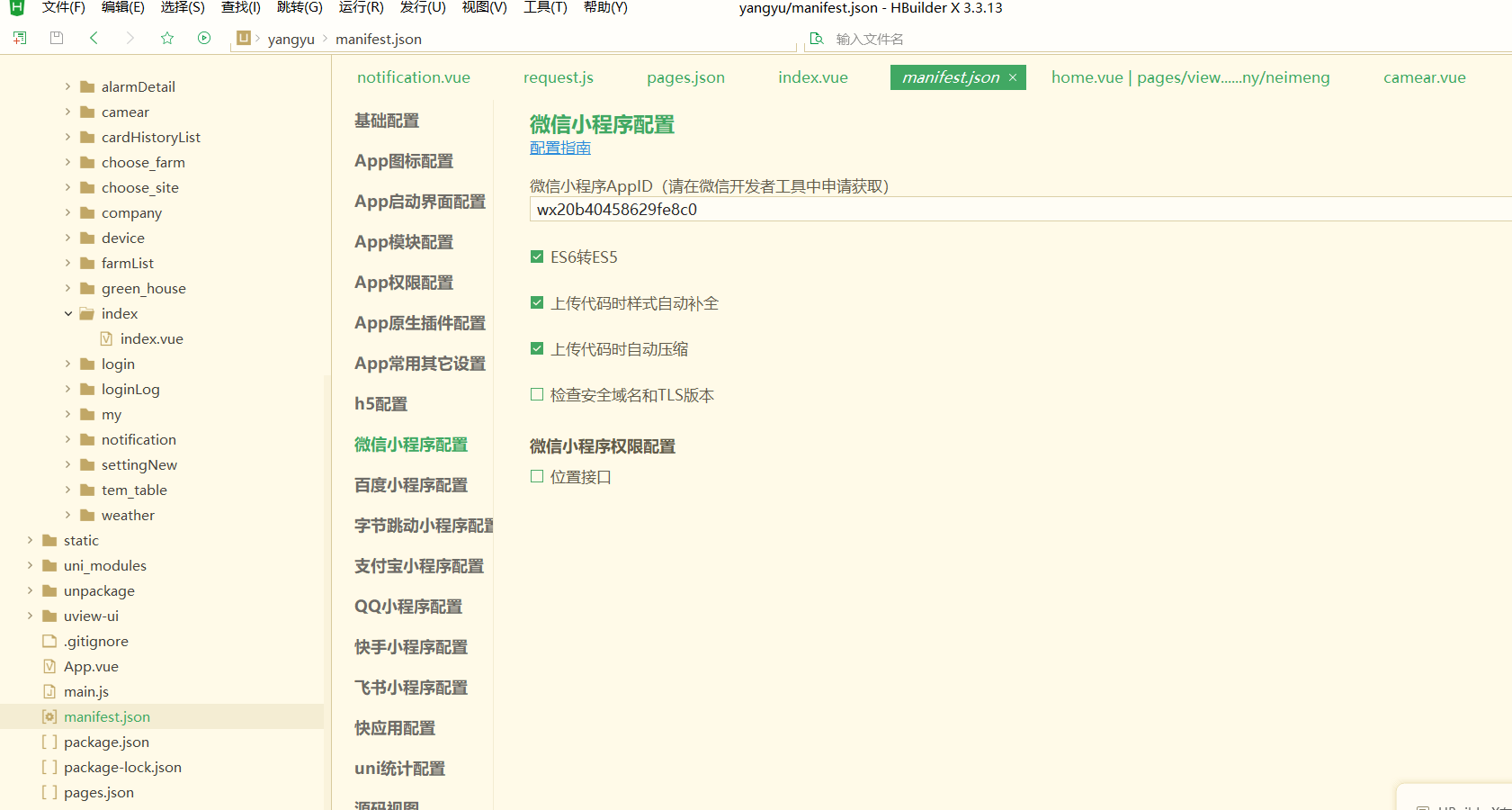This screenshot has width=1512, height=810.
Task: Click the weather folder icon
Action: tap(87, 515)
